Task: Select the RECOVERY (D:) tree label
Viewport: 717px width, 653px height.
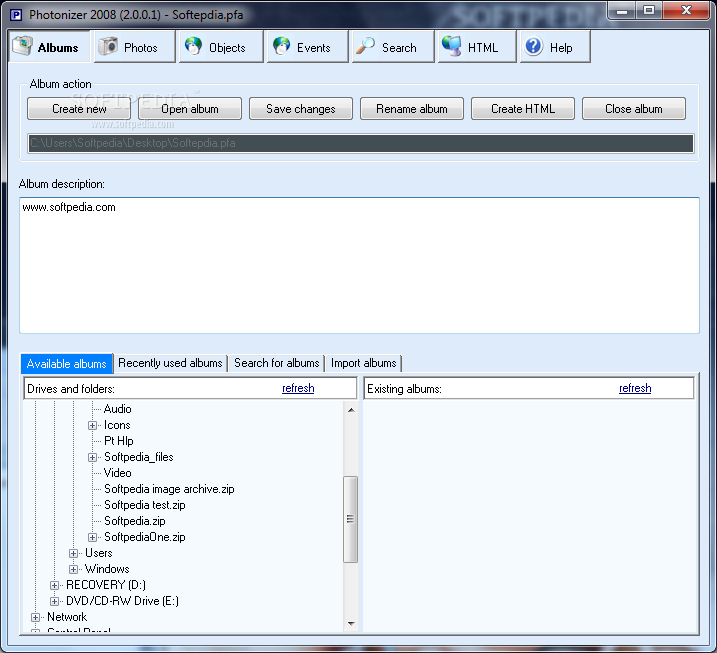Action: tap(106, 585)
